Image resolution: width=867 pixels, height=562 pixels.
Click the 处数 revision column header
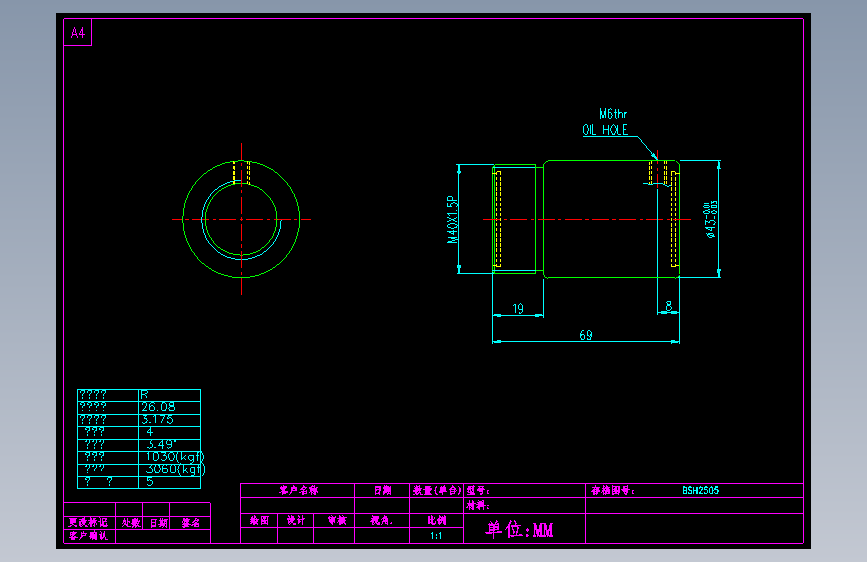(x=131, y=523)
